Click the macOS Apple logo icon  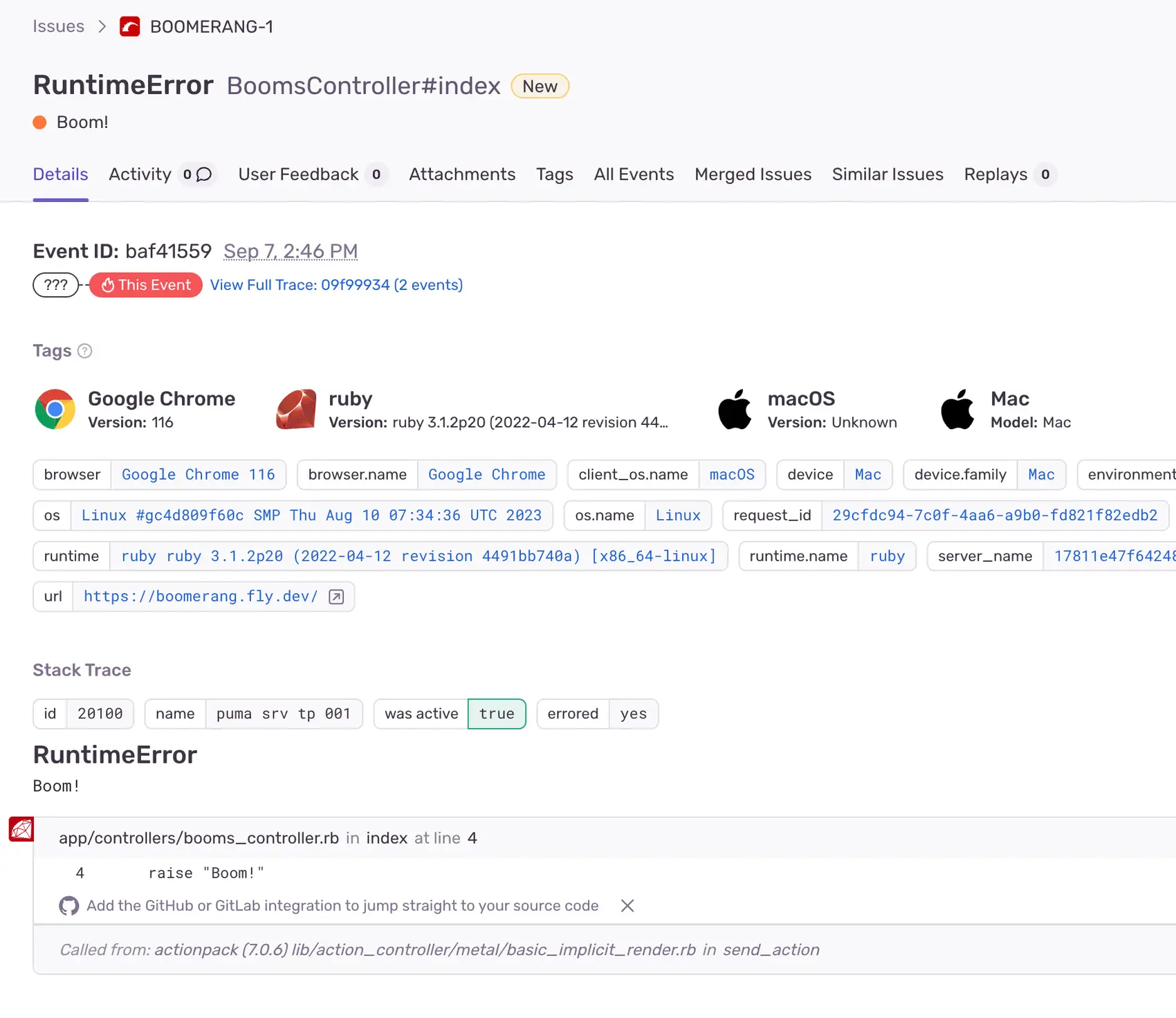tap(735, 409)
